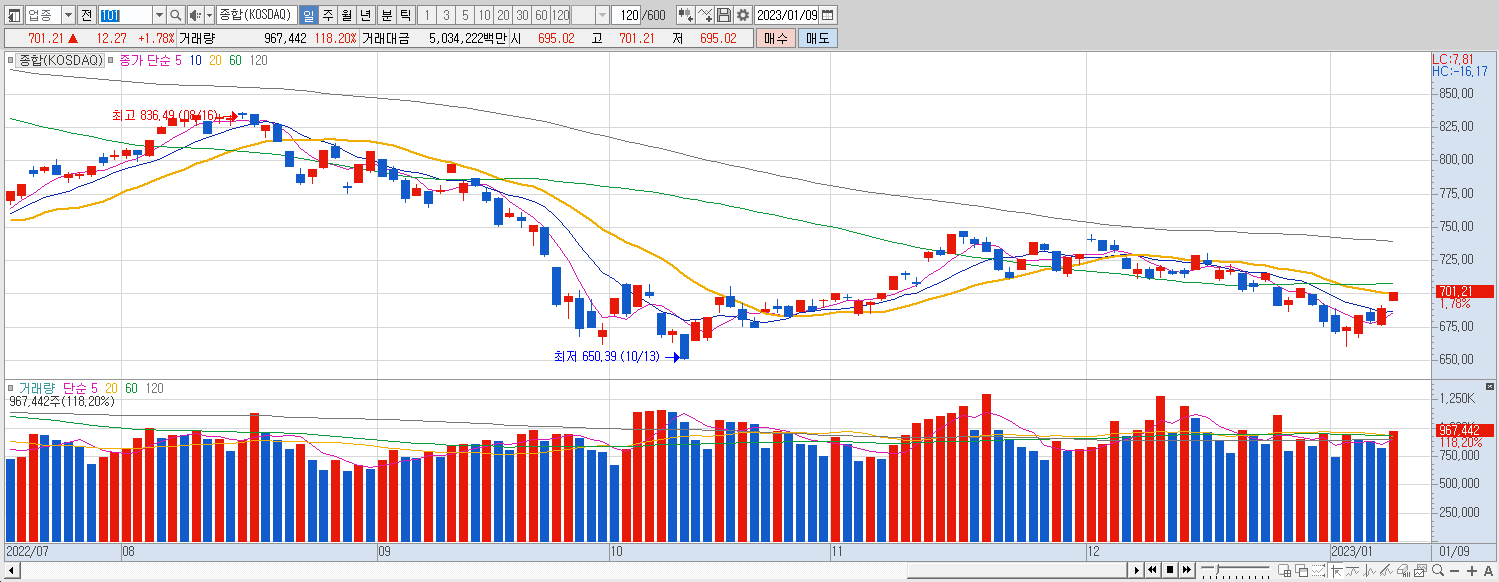Click the 3 interval button
This screenshot has height=582, width=1499.
tap(446, 15)
